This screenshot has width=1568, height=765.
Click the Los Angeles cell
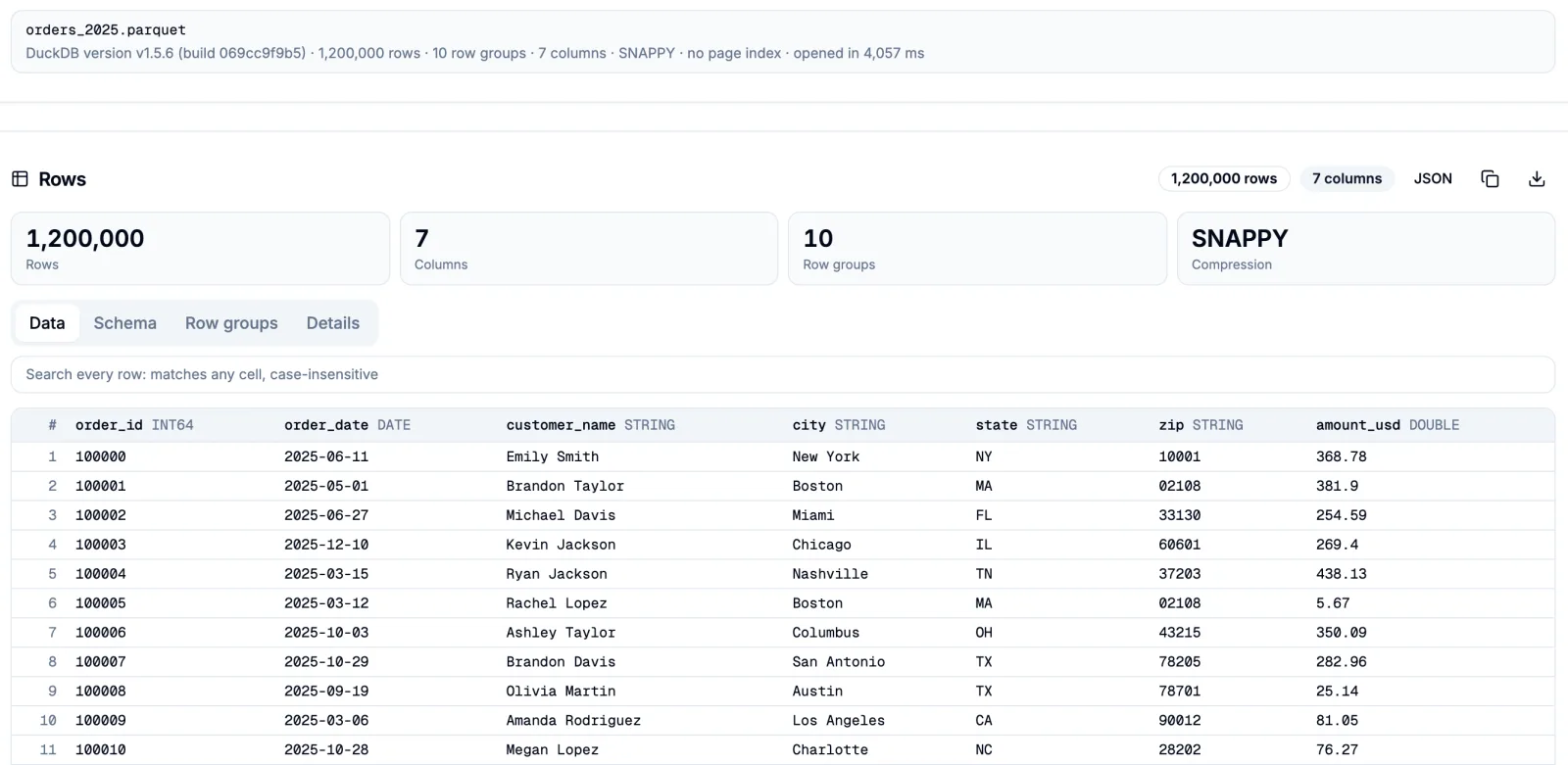tap(839, 721)
